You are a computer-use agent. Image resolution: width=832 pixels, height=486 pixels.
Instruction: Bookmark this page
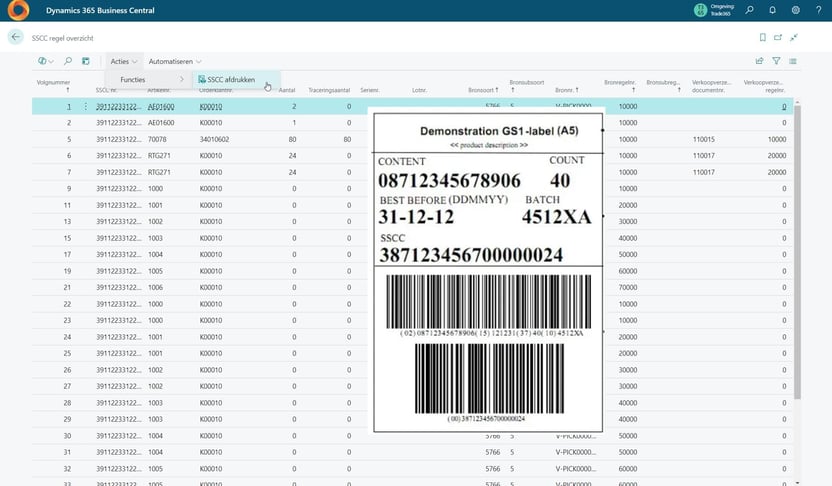point(762,37)
